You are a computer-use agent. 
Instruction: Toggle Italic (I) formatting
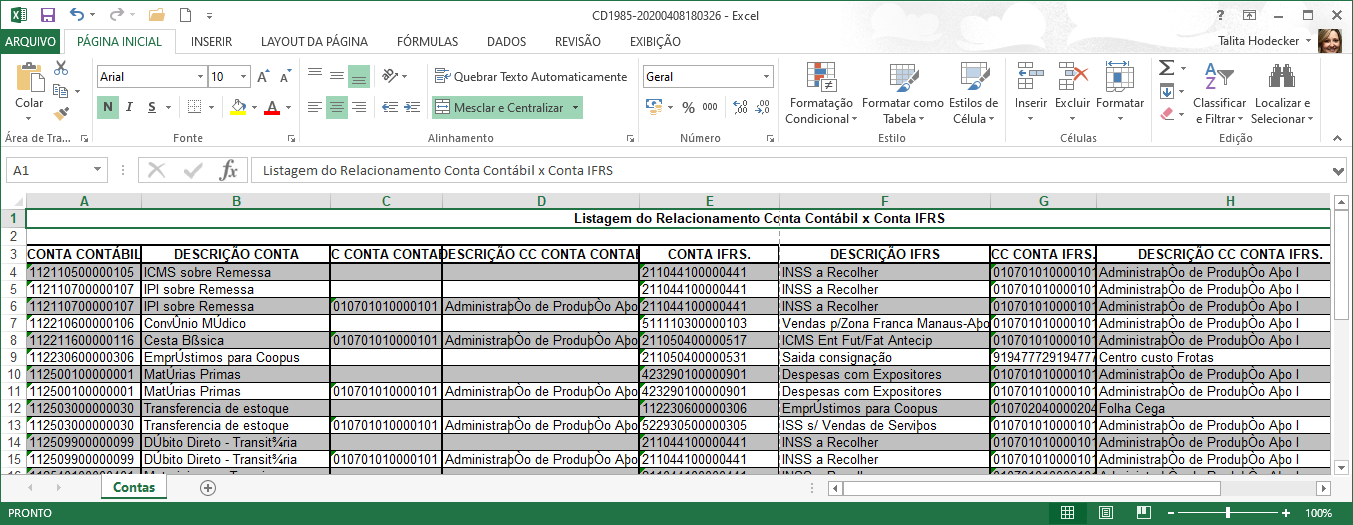[129, 107]
